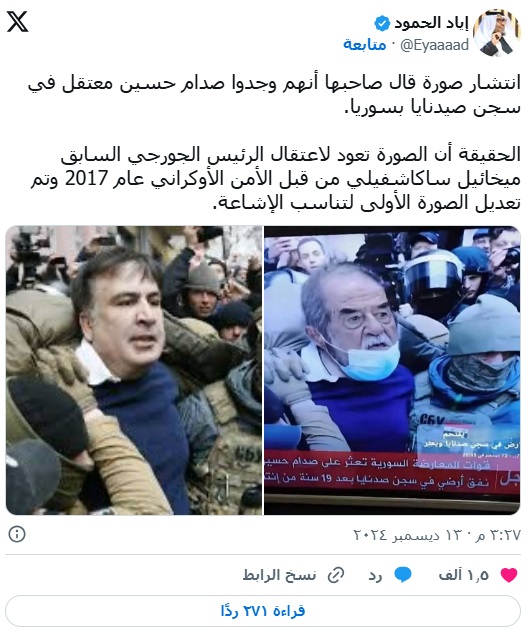Copy link via نسخ الرابط text
The width and height of the screenshot is (530, 638).
tap(279, 575)
